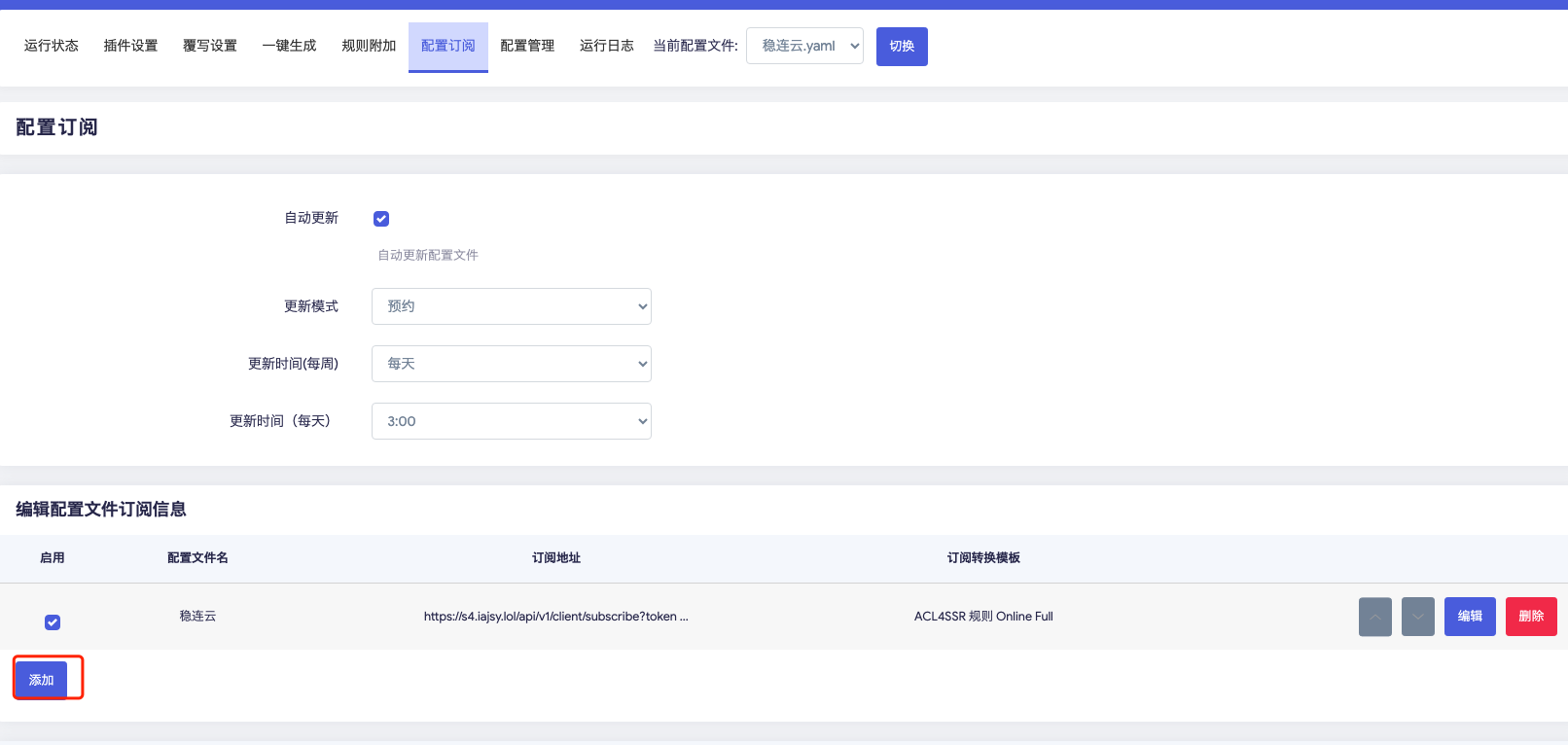Toggle the 自动更新 checkbox
Viewport: 1568px width, 745px height.
[x=381, y=219]
